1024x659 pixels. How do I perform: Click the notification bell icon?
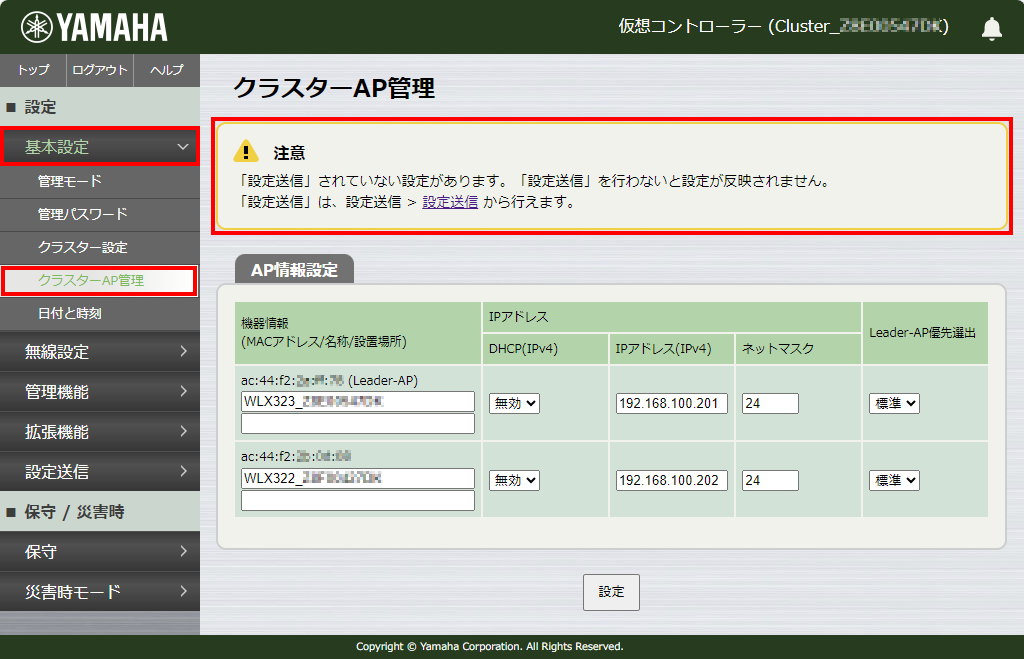(x=991, y=28)
